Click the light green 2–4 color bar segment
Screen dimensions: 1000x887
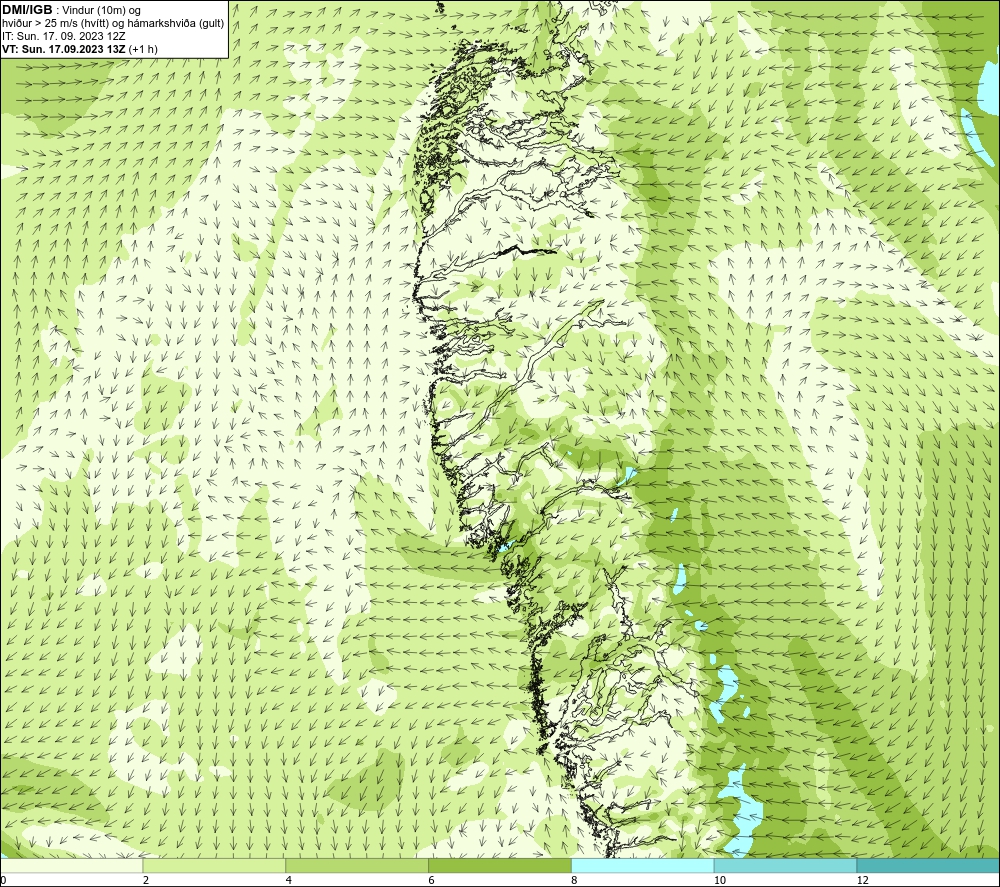(214, 865)
